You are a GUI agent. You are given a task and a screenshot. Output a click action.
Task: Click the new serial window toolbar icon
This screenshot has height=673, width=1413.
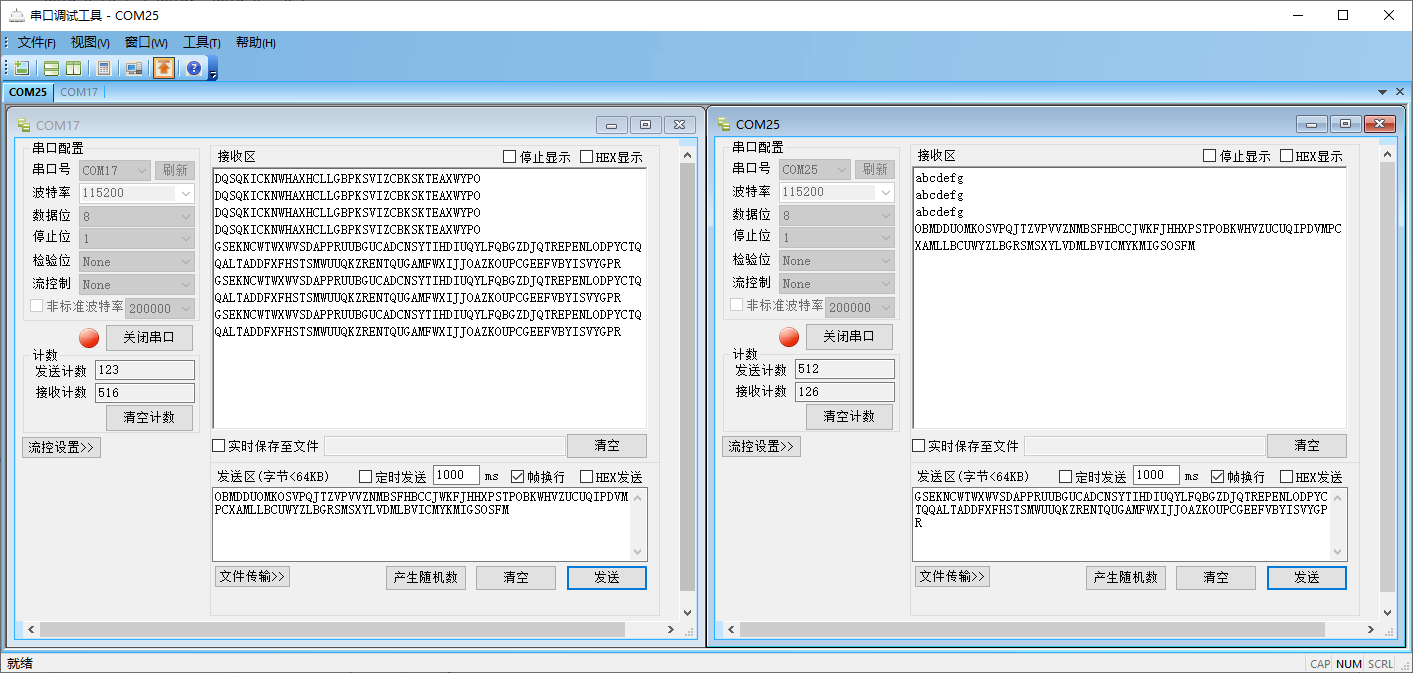click(21, 68)
